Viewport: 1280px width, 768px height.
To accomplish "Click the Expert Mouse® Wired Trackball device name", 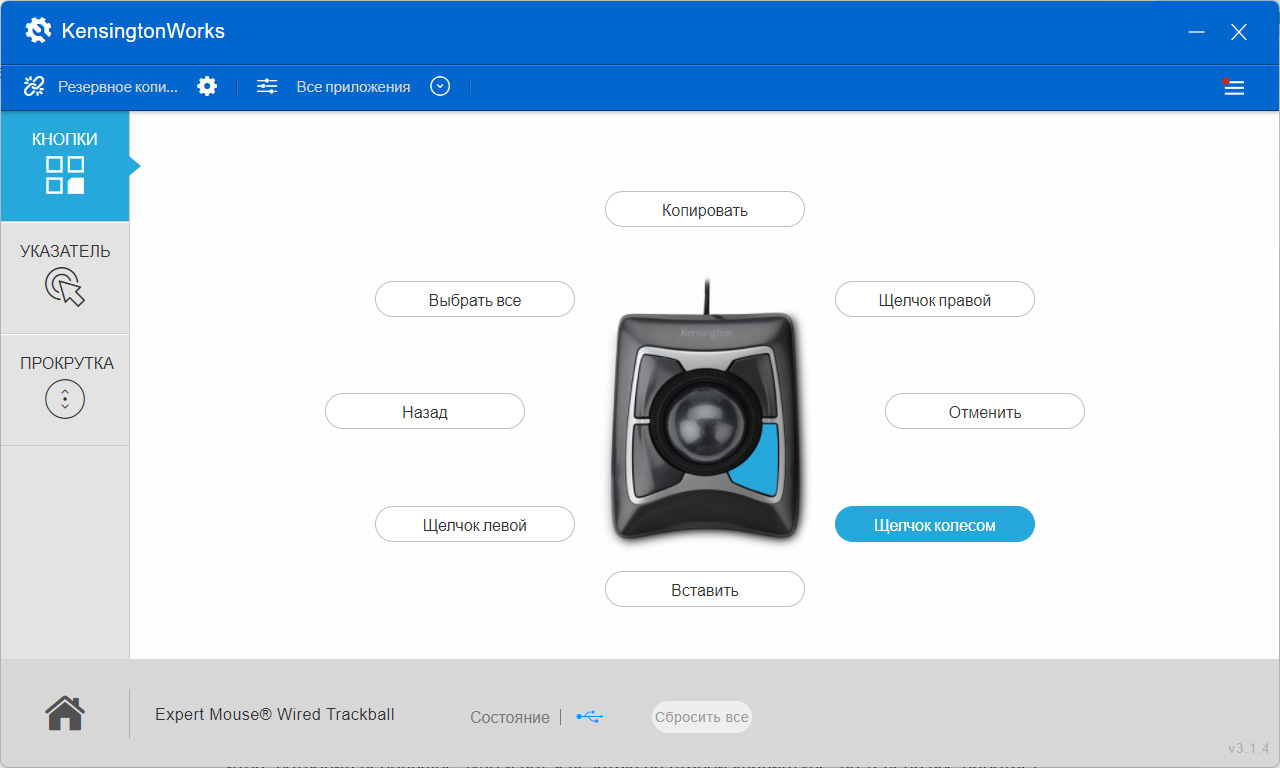I will [x=275, y=714].
